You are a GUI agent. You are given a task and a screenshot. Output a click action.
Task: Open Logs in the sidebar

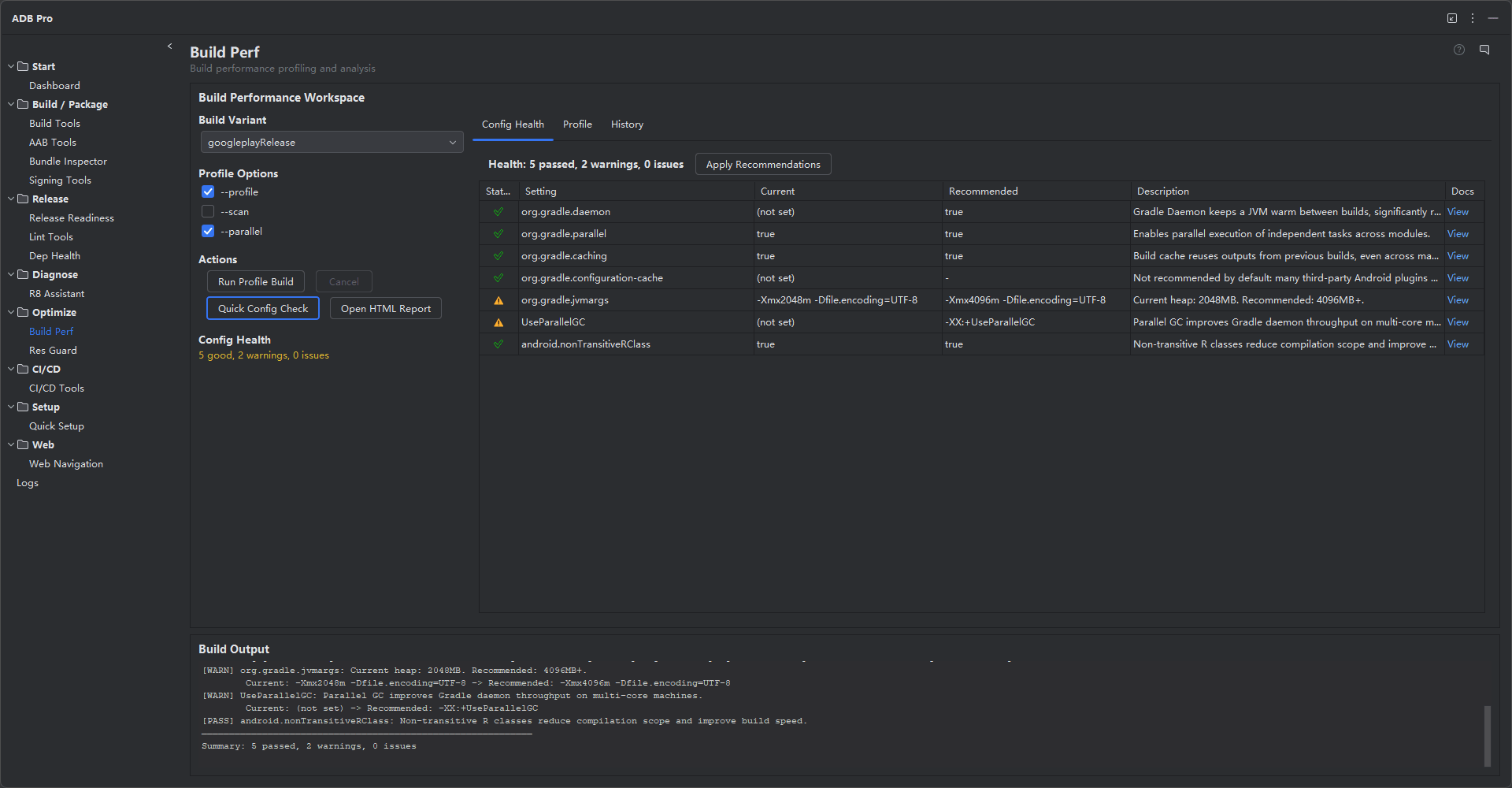point(28,483)
